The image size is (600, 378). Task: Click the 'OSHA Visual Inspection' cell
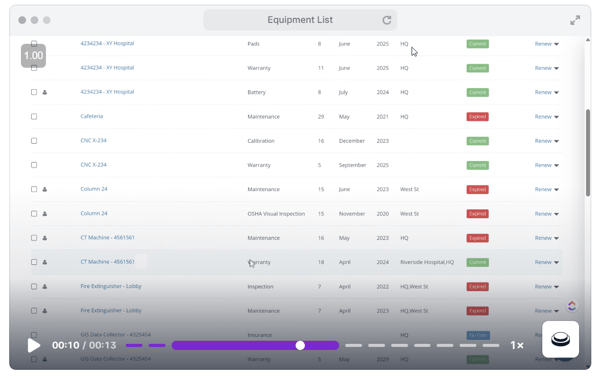(276, 214)
